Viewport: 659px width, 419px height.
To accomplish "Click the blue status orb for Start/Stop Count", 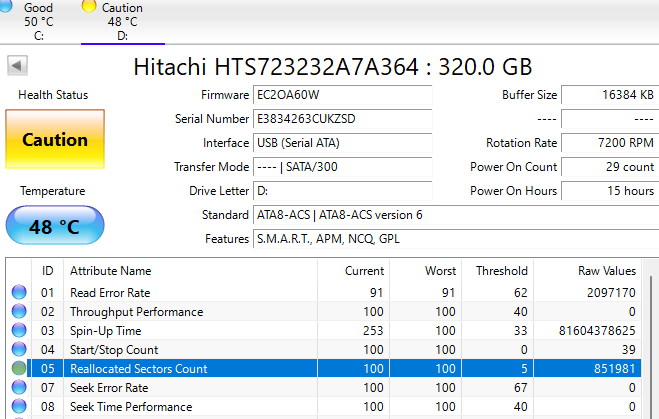I will click(x=19, y=349).
